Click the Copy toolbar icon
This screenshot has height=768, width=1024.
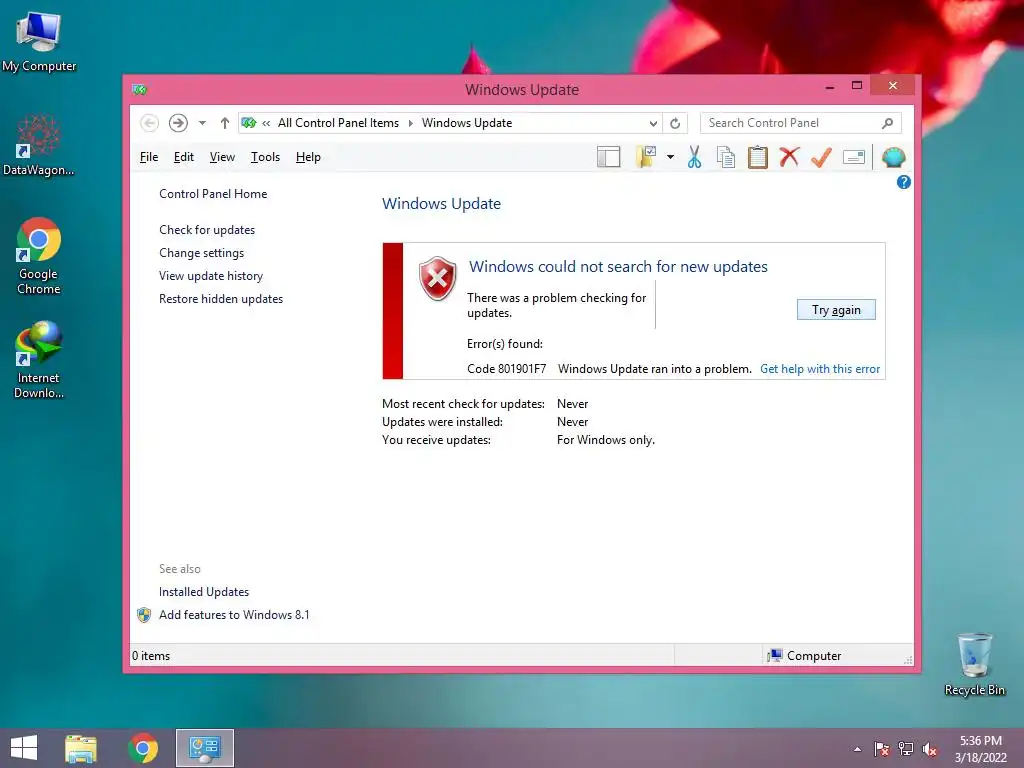[726, 157]
